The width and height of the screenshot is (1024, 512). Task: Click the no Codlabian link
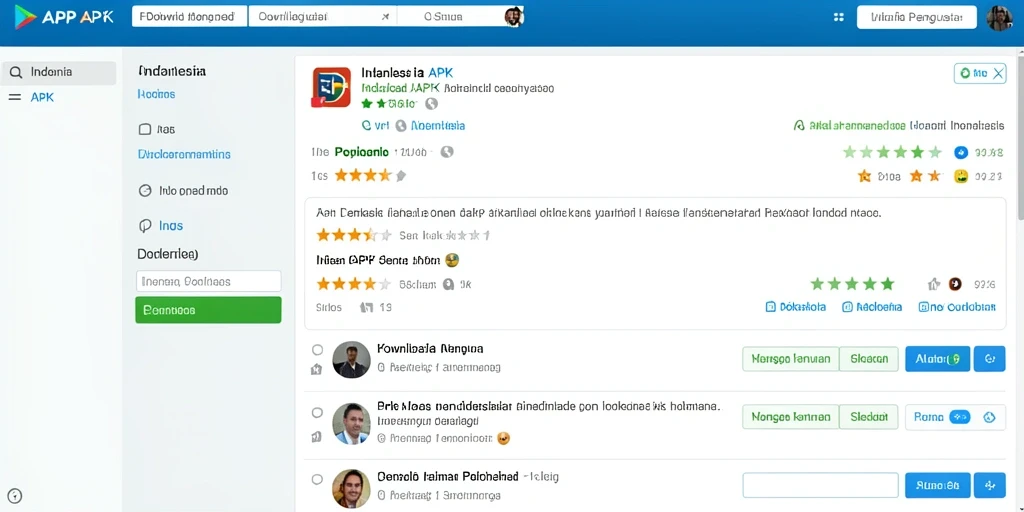tap(957, 307)
